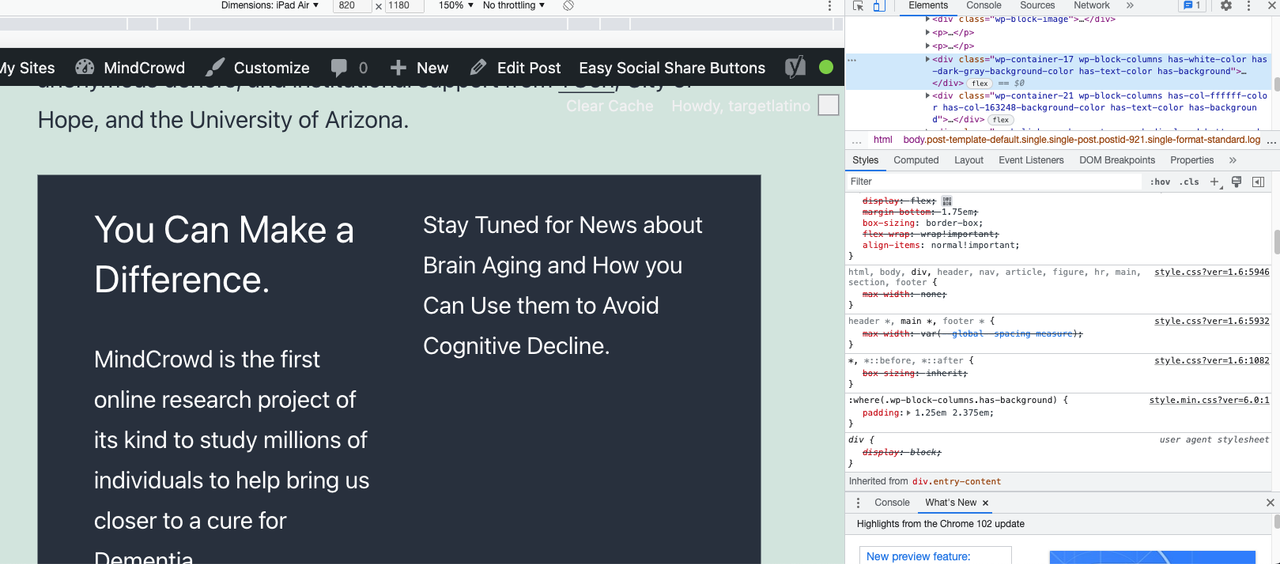The height and width of the screenshot is (564, 1280).
Task: Open the New preview feature link
Action: coord(918,557)
